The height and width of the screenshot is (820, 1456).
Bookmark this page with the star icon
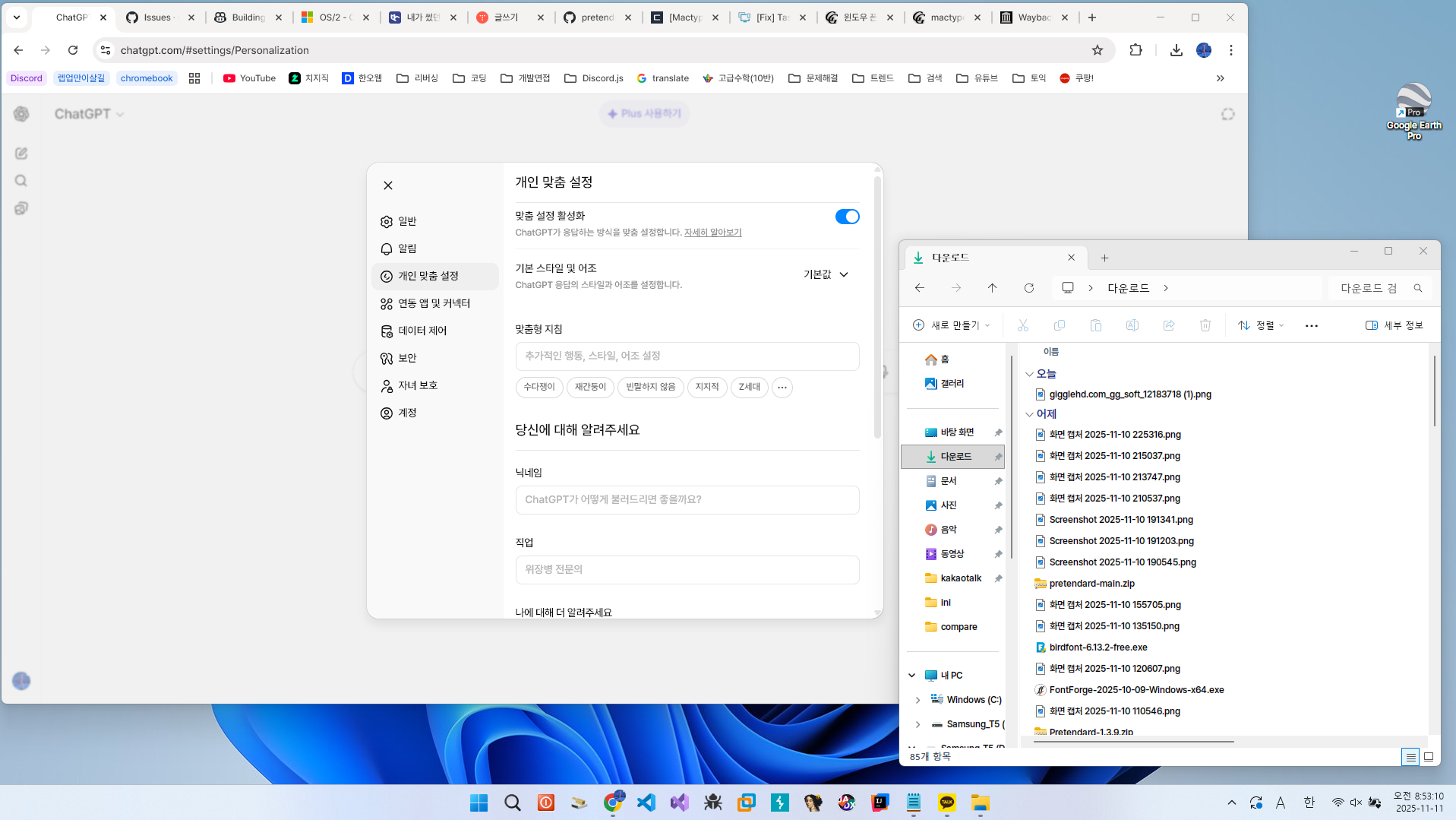click(1097, 50)
